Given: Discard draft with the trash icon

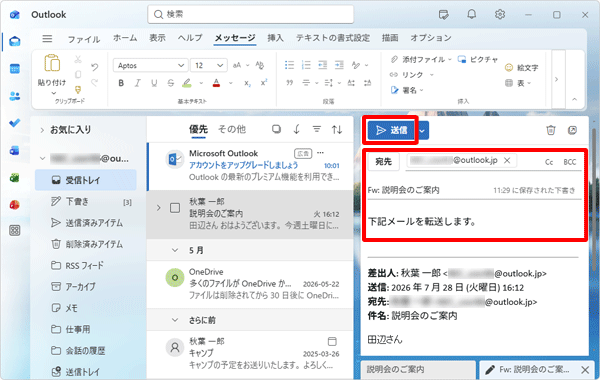Looking at the screenshot, I should coord(551,130).
